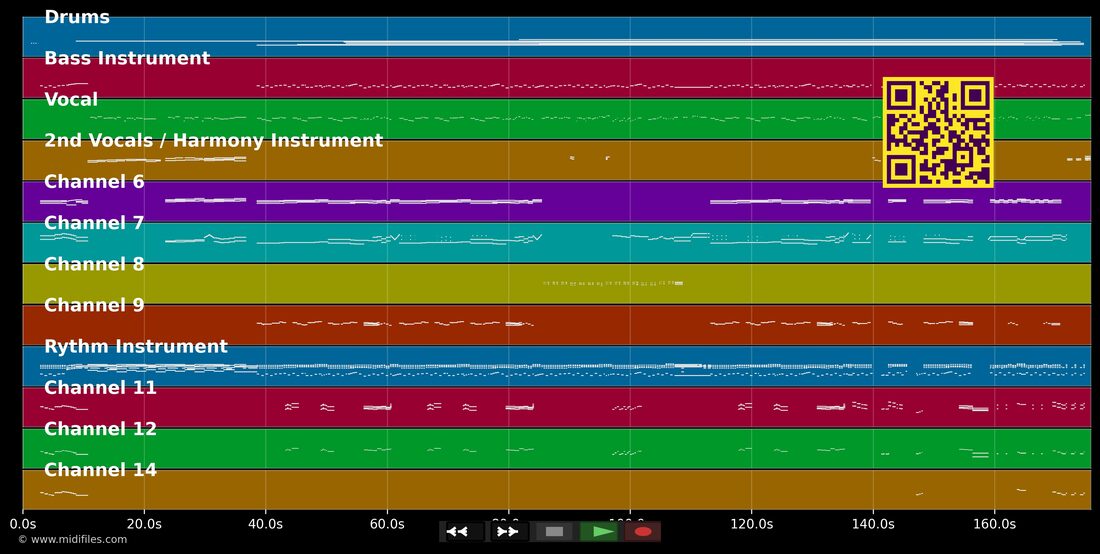This screenshot has width=1100, height=554.
Task: Start playback with the green play button
Action: tap(599, 532)
